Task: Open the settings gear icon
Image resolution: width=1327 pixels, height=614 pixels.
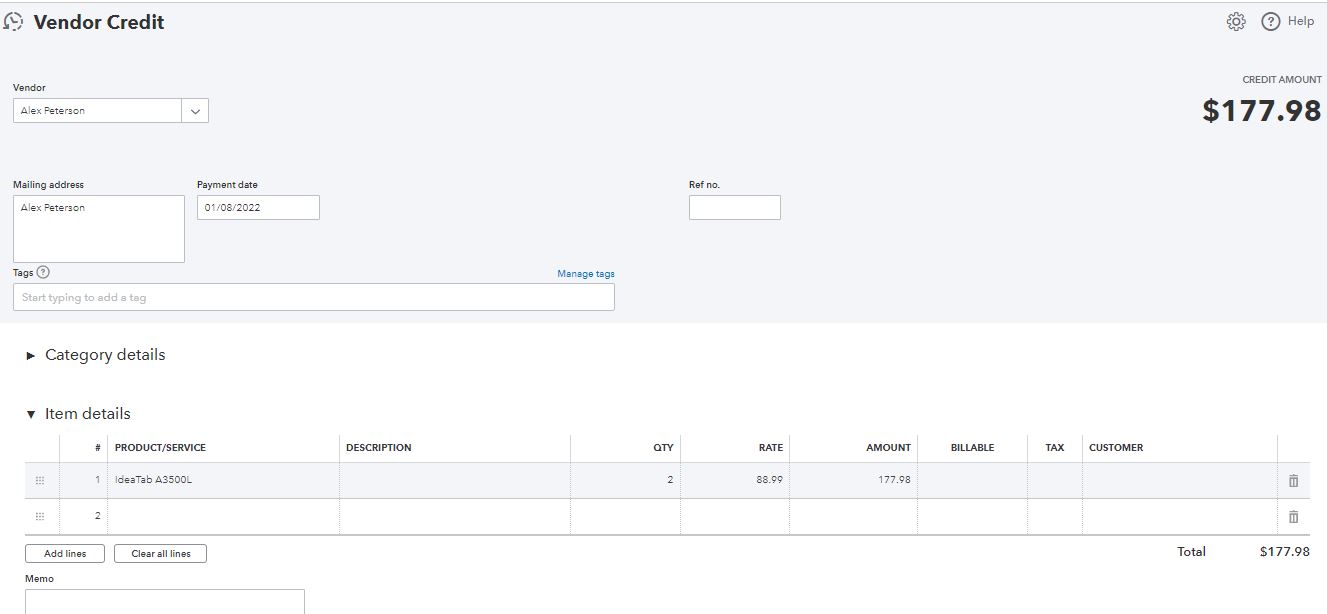Action: tap(1236, 22)
